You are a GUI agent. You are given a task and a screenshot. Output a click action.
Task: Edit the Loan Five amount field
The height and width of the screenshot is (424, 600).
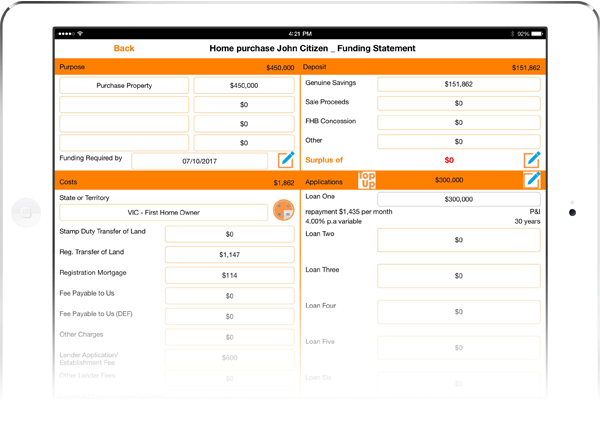coord(458,348)
